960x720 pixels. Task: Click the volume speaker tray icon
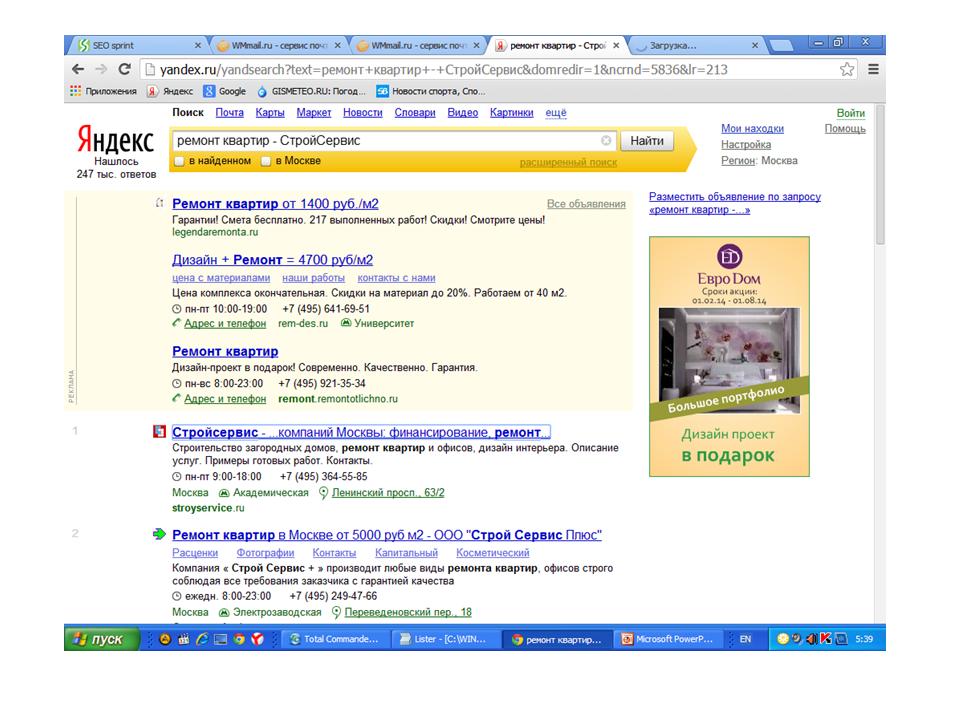[811, 639]
